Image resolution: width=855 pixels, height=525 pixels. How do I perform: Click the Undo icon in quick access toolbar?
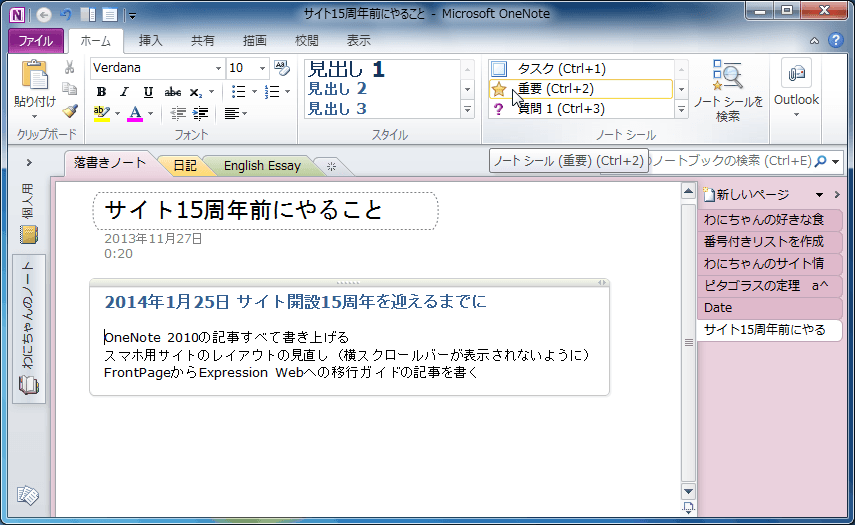65,15
